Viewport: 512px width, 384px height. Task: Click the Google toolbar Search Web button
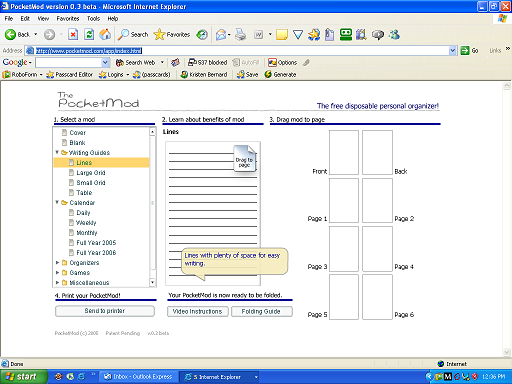point(136,62)
